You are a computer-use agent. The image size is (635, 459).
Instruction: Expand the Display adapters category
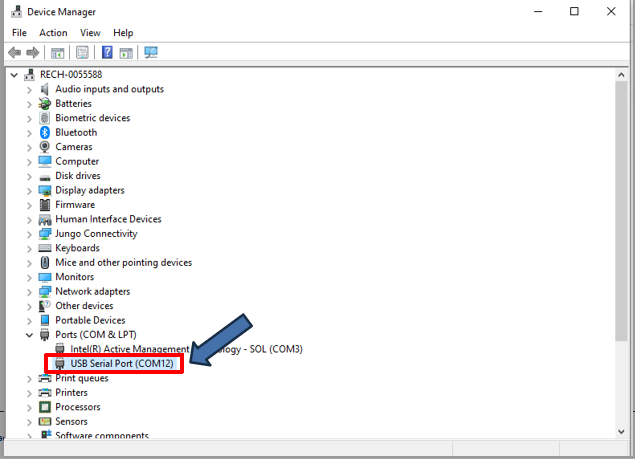pos(29,190)
